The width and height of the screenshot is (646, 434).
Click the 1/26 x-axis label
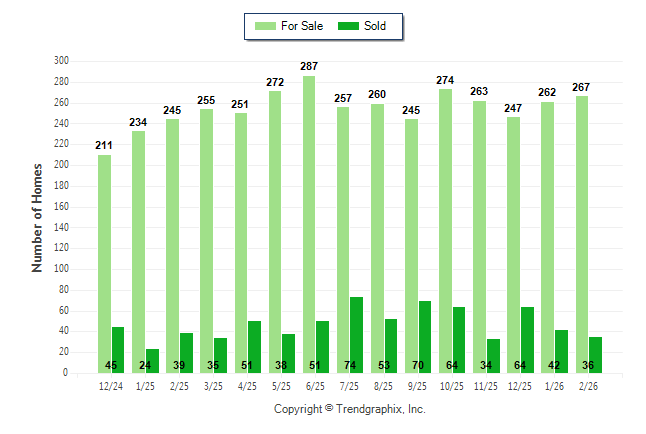click(554, 387)
